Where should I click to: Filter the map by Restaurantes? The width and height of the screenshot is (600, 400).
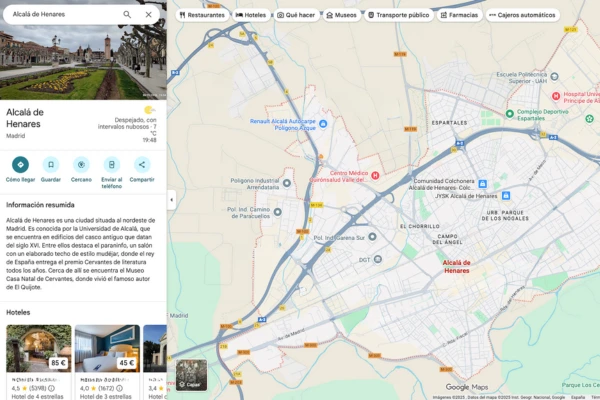coord(202,15)
